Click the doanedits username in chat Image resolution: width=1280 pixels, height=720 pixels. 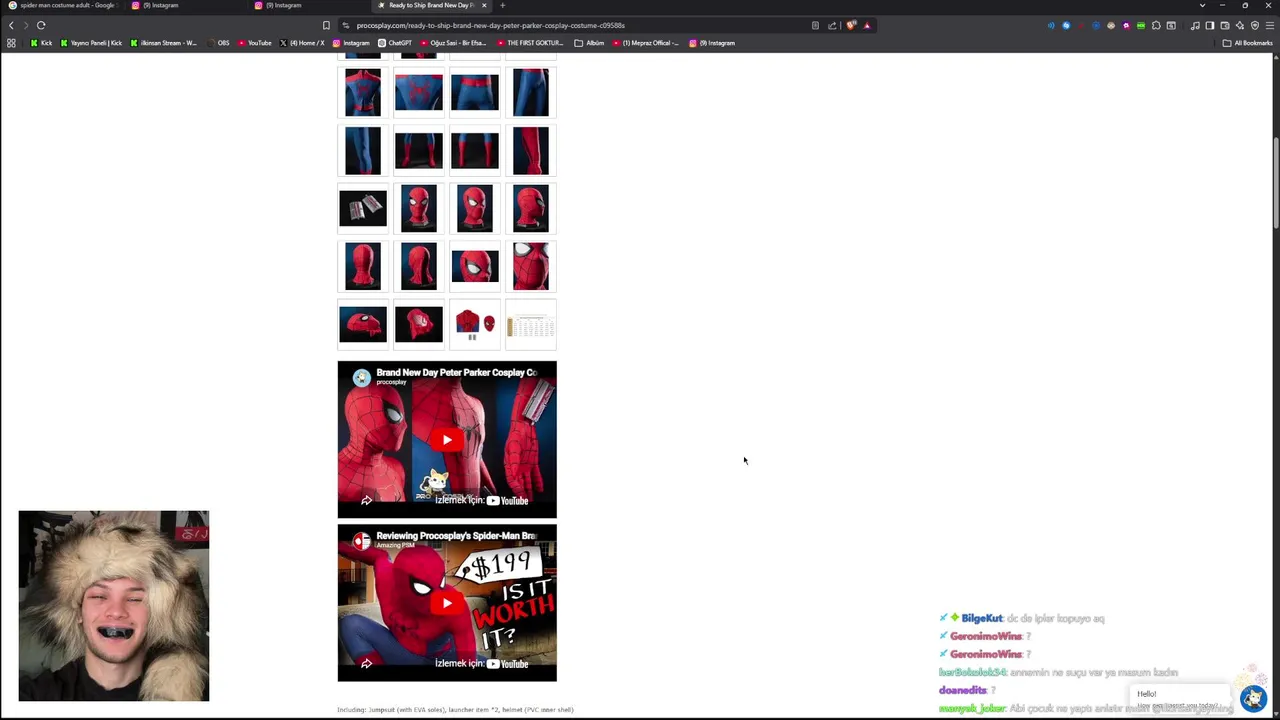pos(963,690)
